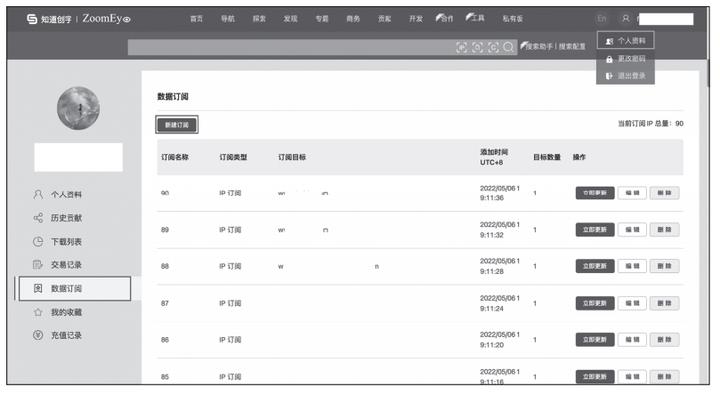720x395 pixels.
Task: Open 交易记录 document icon in sidebar
Action: click(x=38, y=265)
